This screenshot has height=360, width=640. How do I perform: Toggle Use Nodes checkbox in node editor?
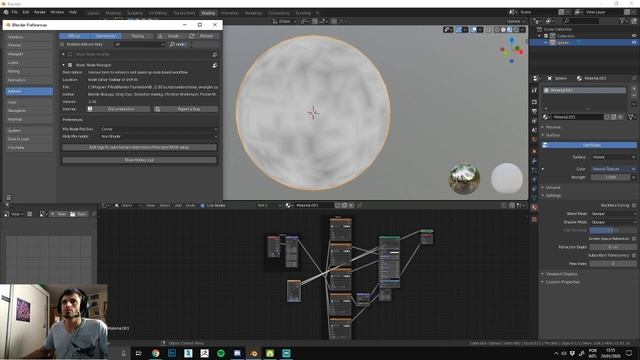coord(202,205)
